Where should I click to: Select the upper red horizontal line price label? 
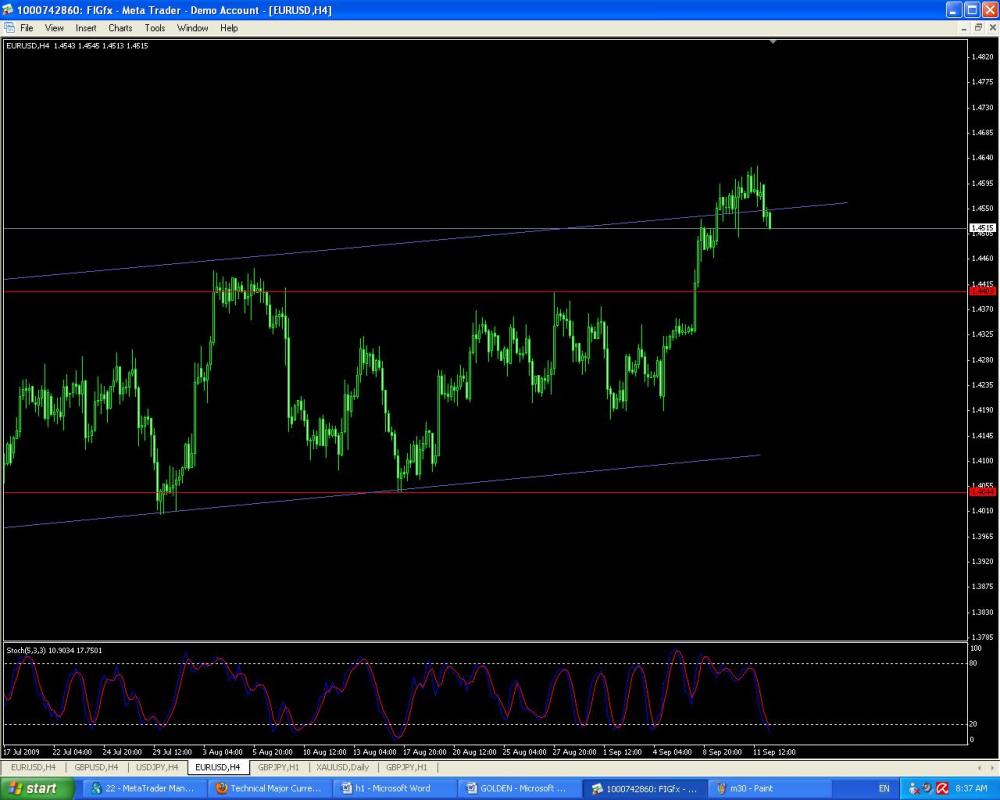[982, 291]
